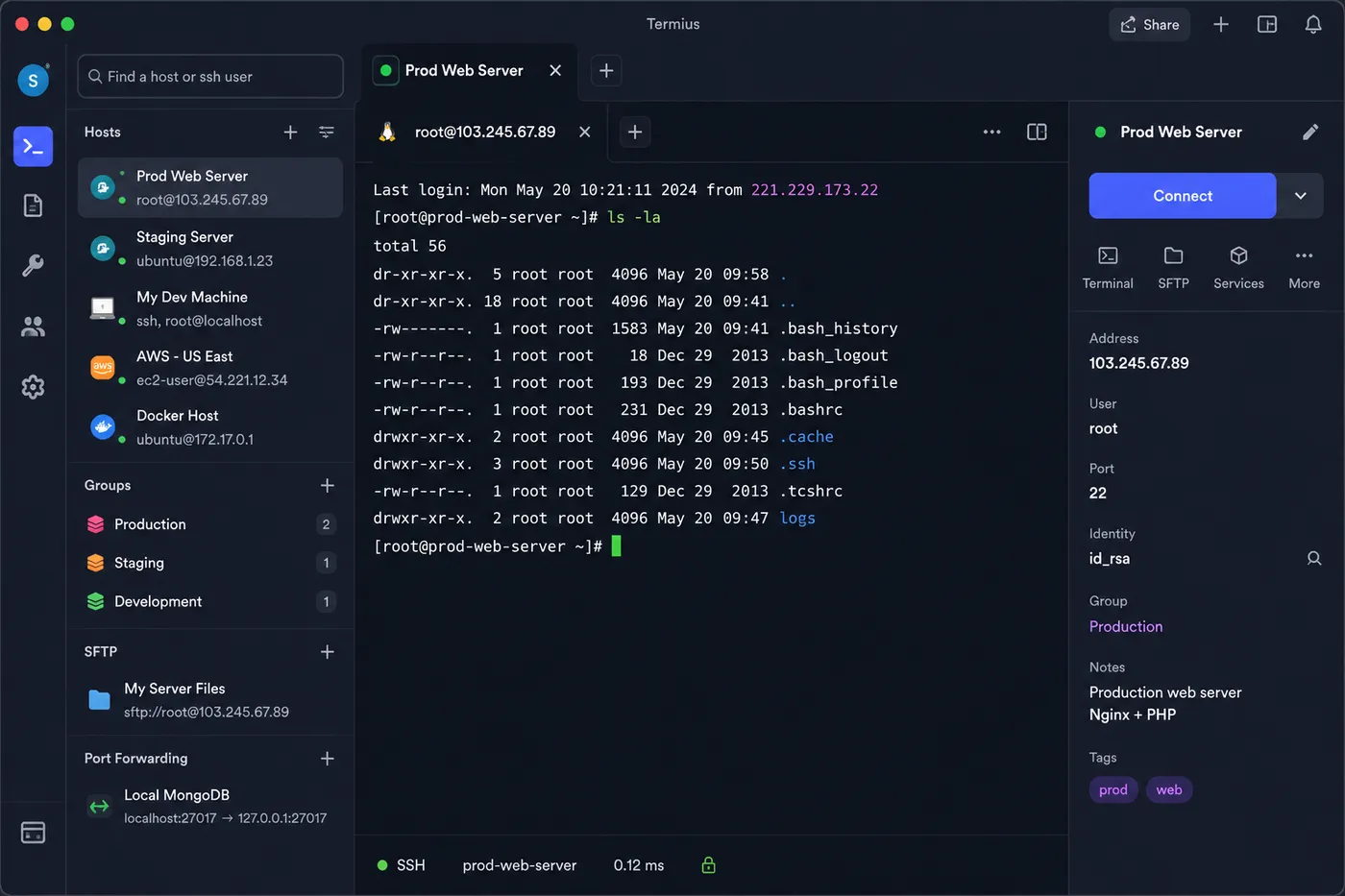Expand Connect options dropdown arrow
This screenshot has width=1345, height=896.
click(x=1301, y=196)
